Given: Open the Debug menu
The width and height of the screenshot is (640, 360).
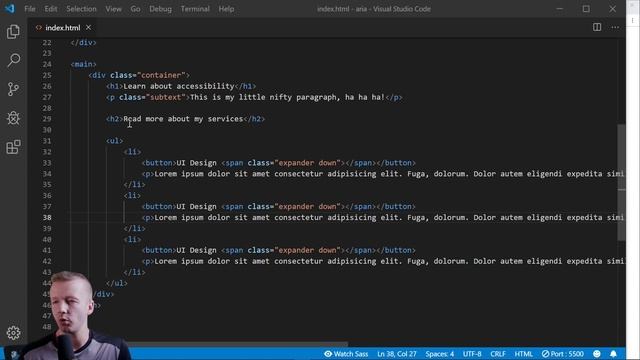Looking at the screenshot, I should coord(160,9).
